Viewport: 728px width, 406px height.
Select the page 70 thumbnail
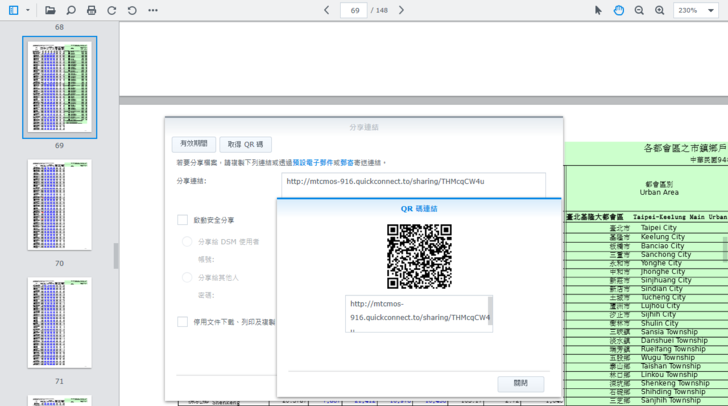[59, 205]
